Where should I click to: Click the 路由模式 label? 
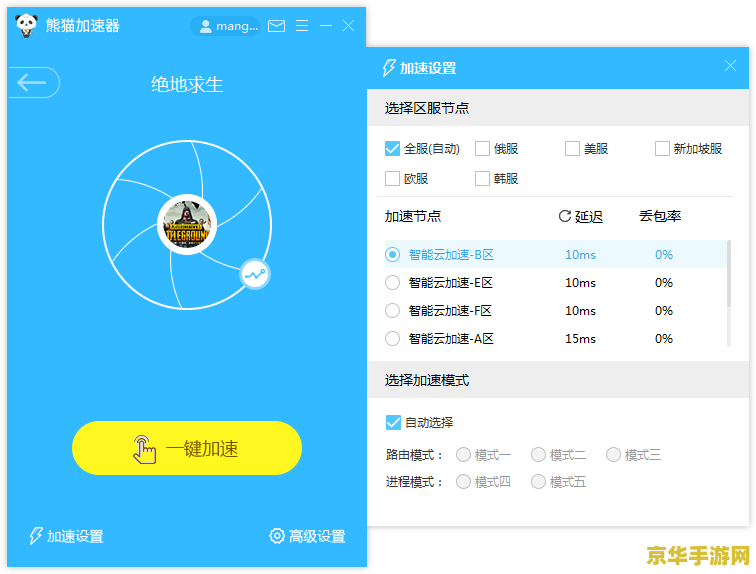pyautogui.click(x=414, y=455)
